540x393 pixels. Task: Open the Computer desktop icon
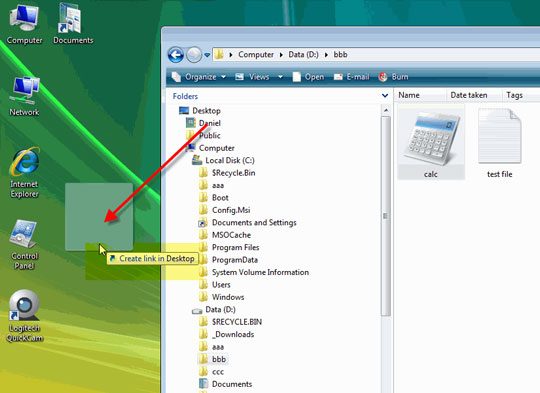click(24, 25)
